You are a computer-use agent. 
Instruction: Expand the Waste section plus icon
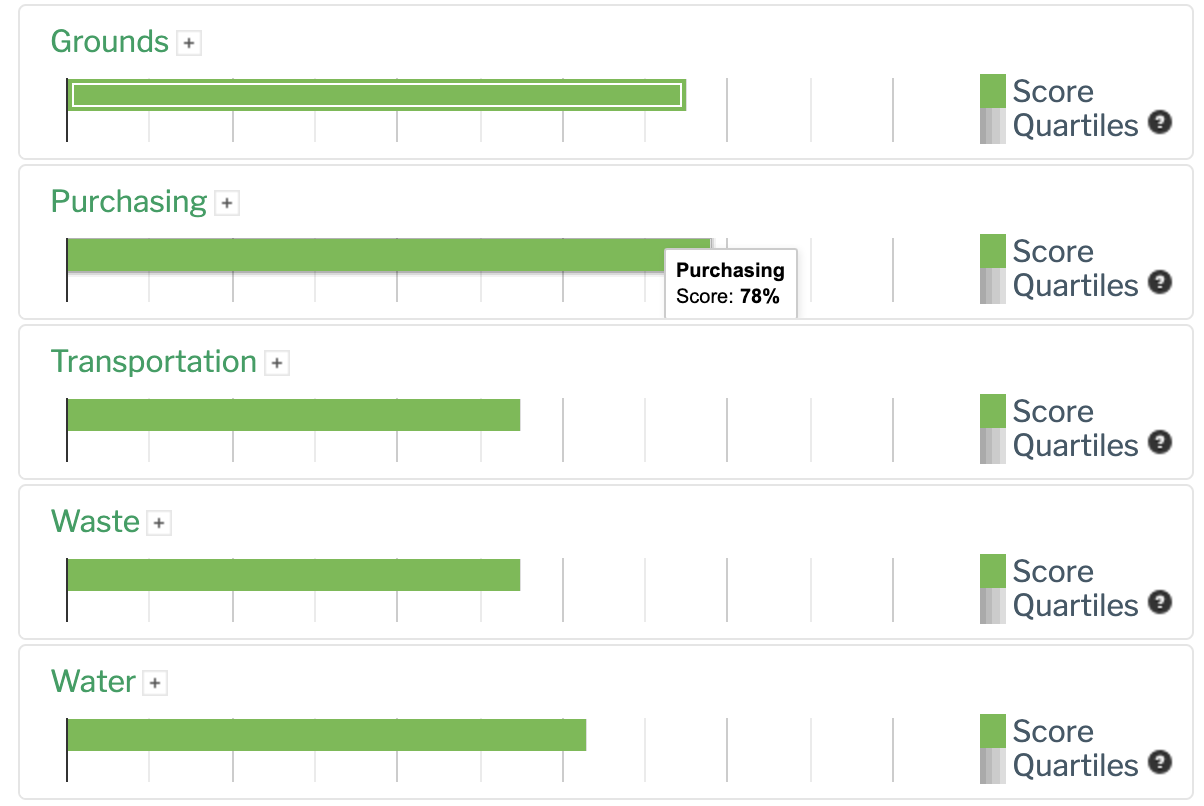(x=159, y=523)
